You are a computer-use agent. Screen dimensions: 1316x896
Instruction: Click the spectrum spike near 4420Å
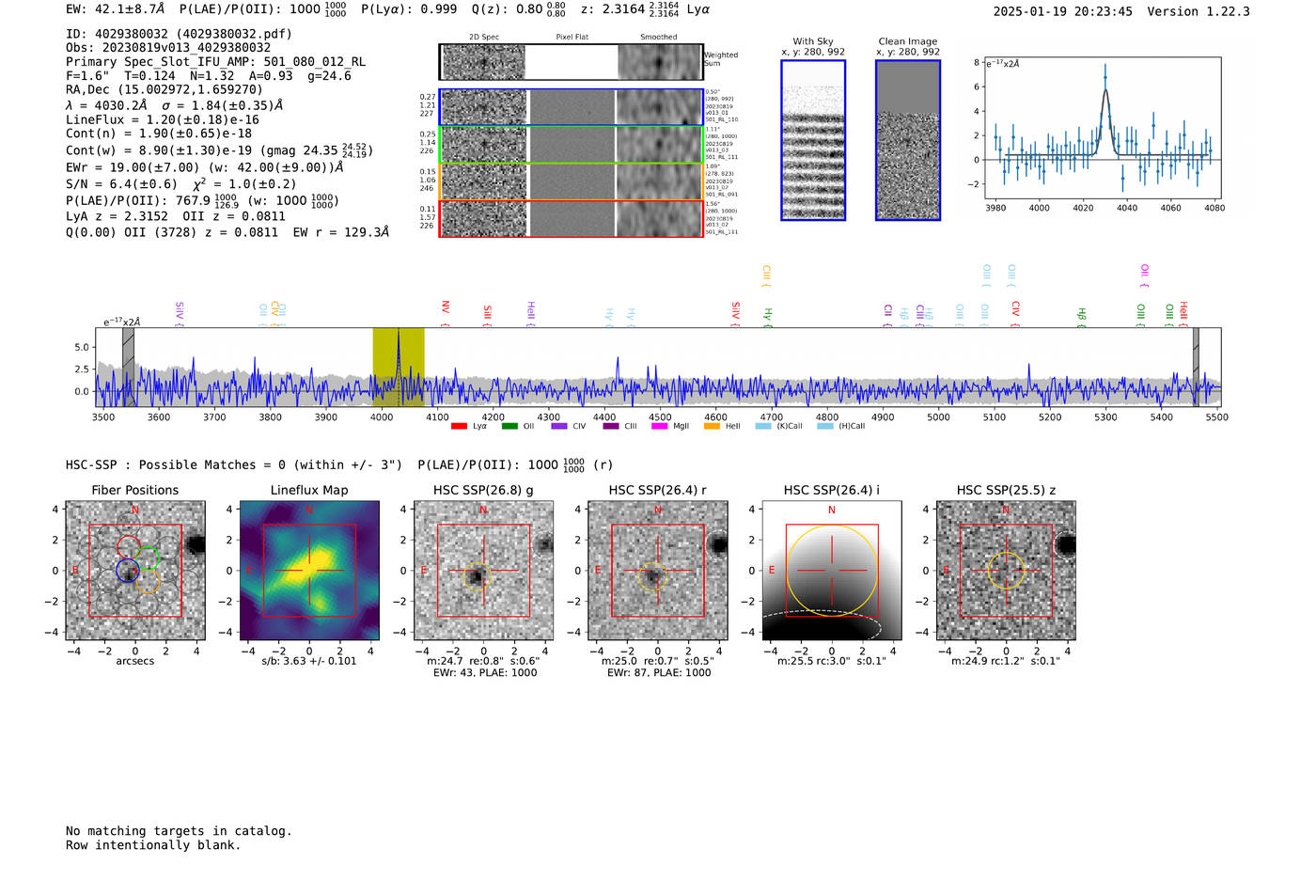point(618,371)
